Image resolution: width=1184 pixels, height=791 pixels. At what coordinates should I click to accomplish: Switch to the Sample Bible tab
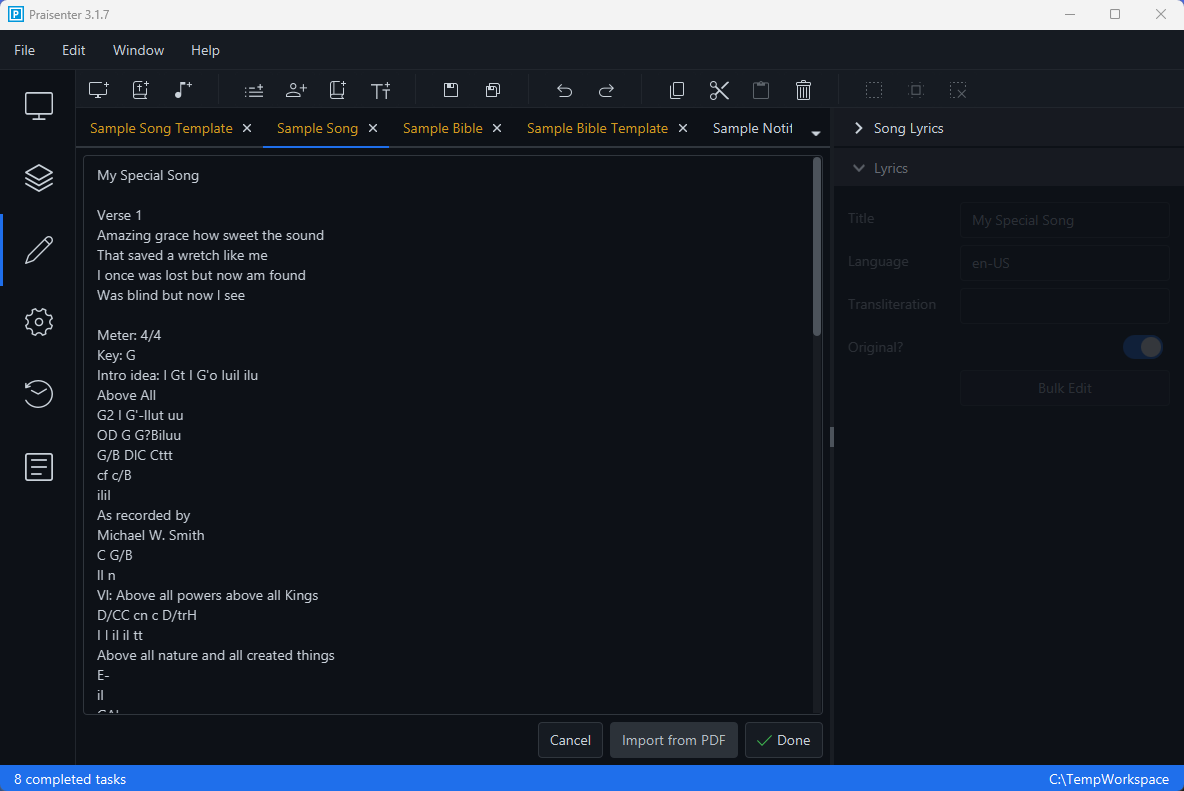click(443, 128)
